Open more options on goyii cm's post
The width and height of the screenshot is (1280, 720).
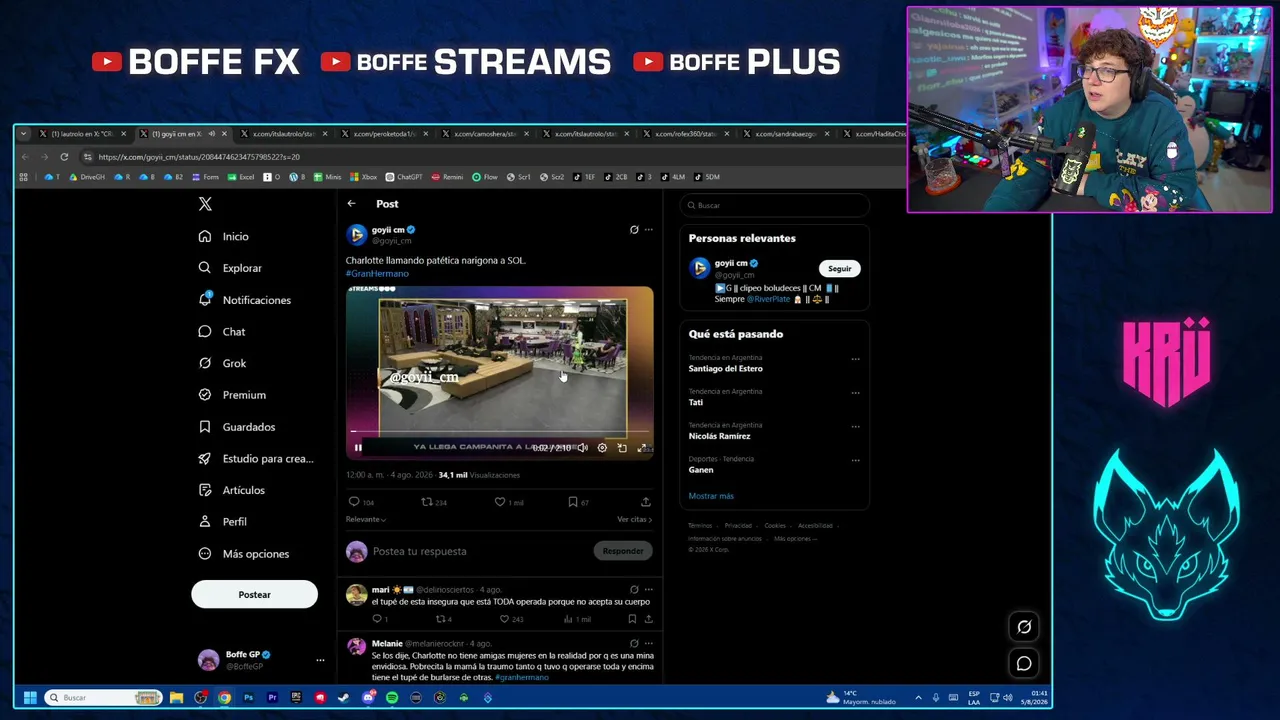pyautogui.click(x=648, y=230)
